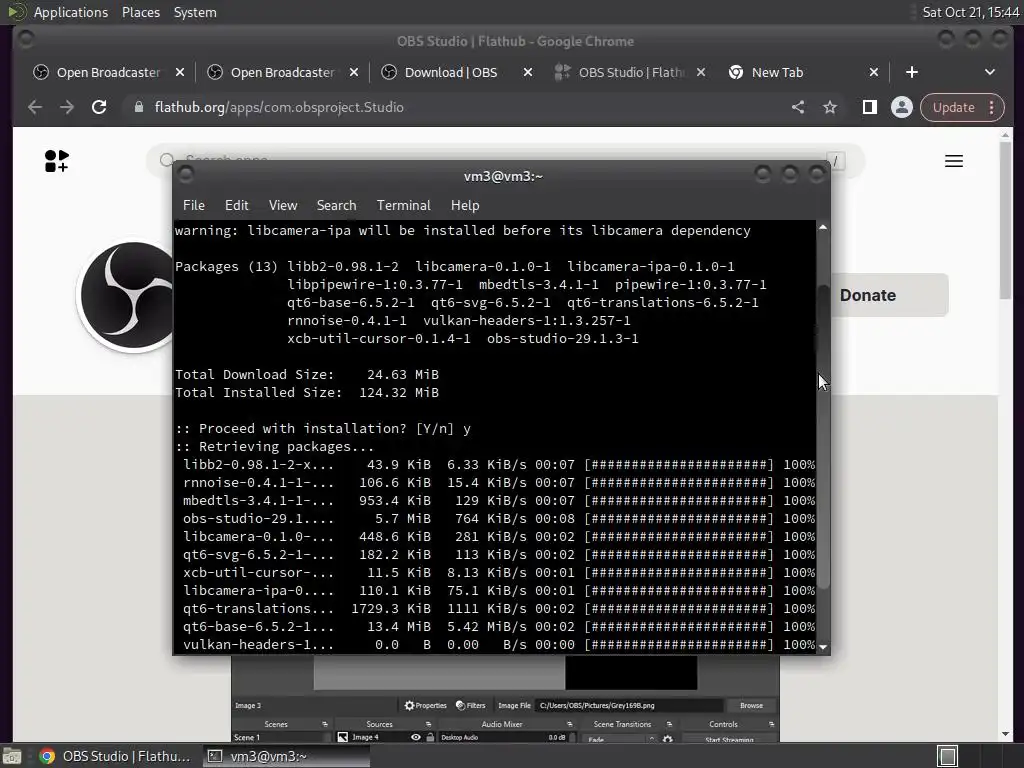Open the terminal Search menu

click(336, 205)
